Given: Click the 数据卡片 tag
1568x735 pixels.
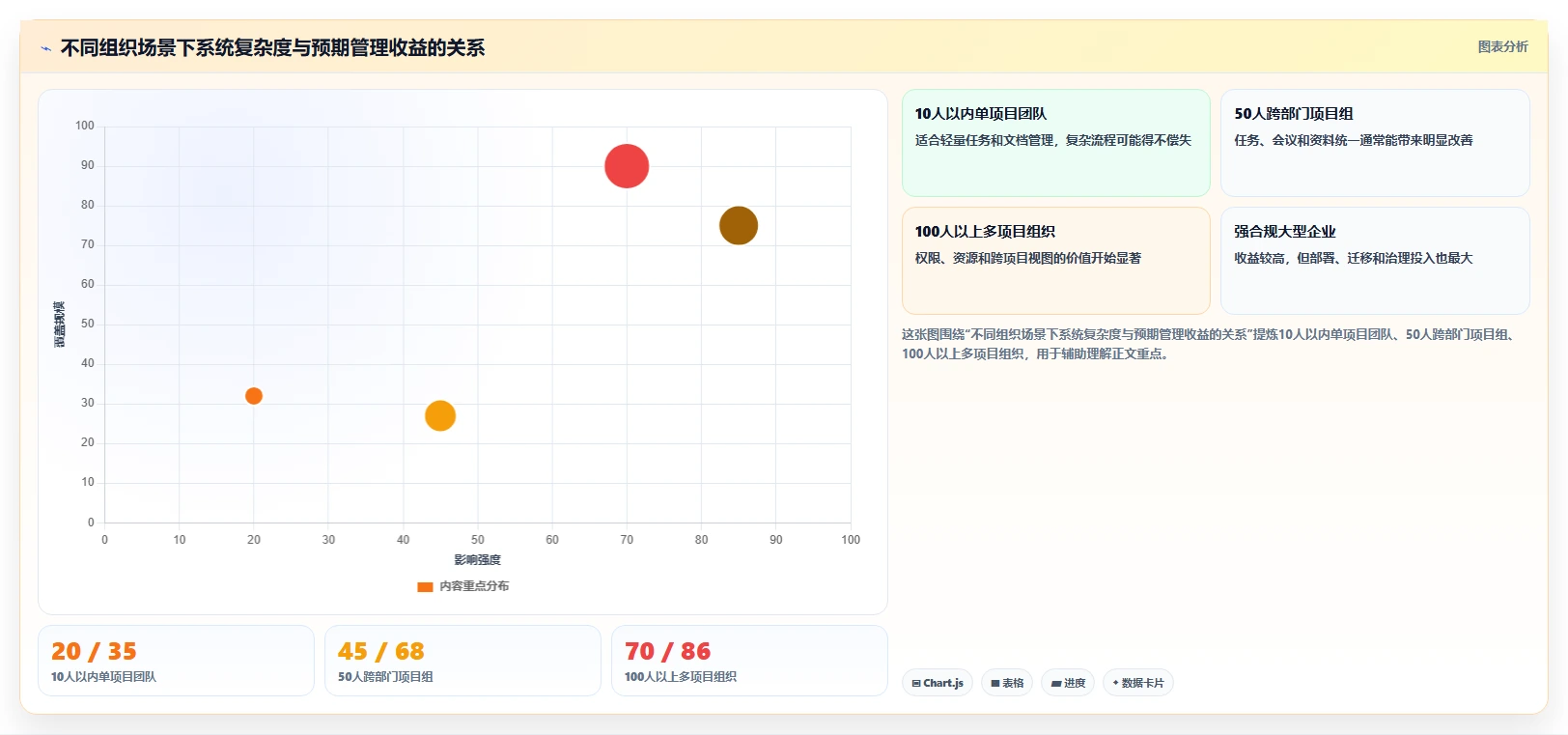Looking at the screenshot, I should pyautogui.click(x=1138, y=683).
